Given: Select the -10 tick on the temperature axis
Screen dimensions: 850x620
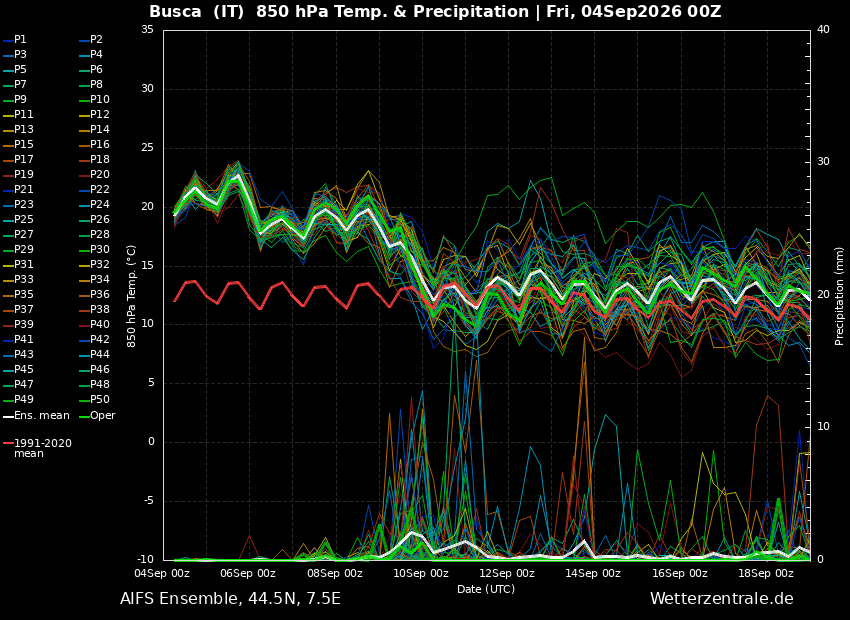Looking at the screenshot, I should [144, 560].
